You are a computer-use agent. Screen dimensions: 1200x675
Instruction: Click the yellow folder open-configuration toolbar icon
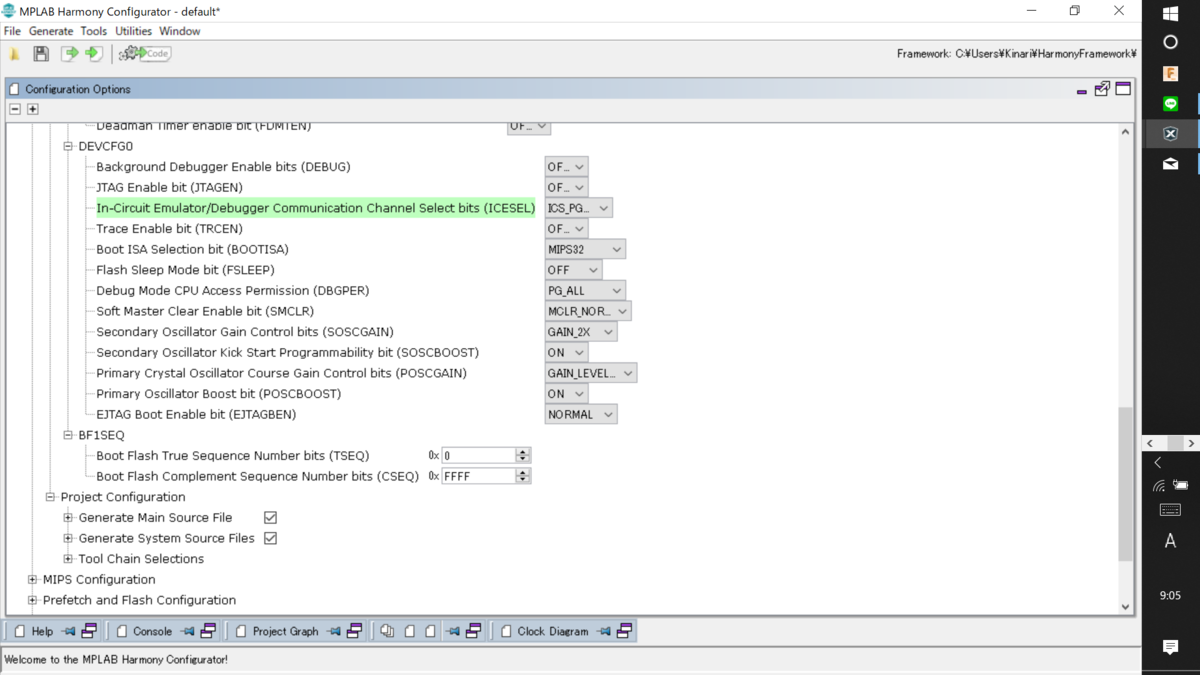[x=15, y=54]
